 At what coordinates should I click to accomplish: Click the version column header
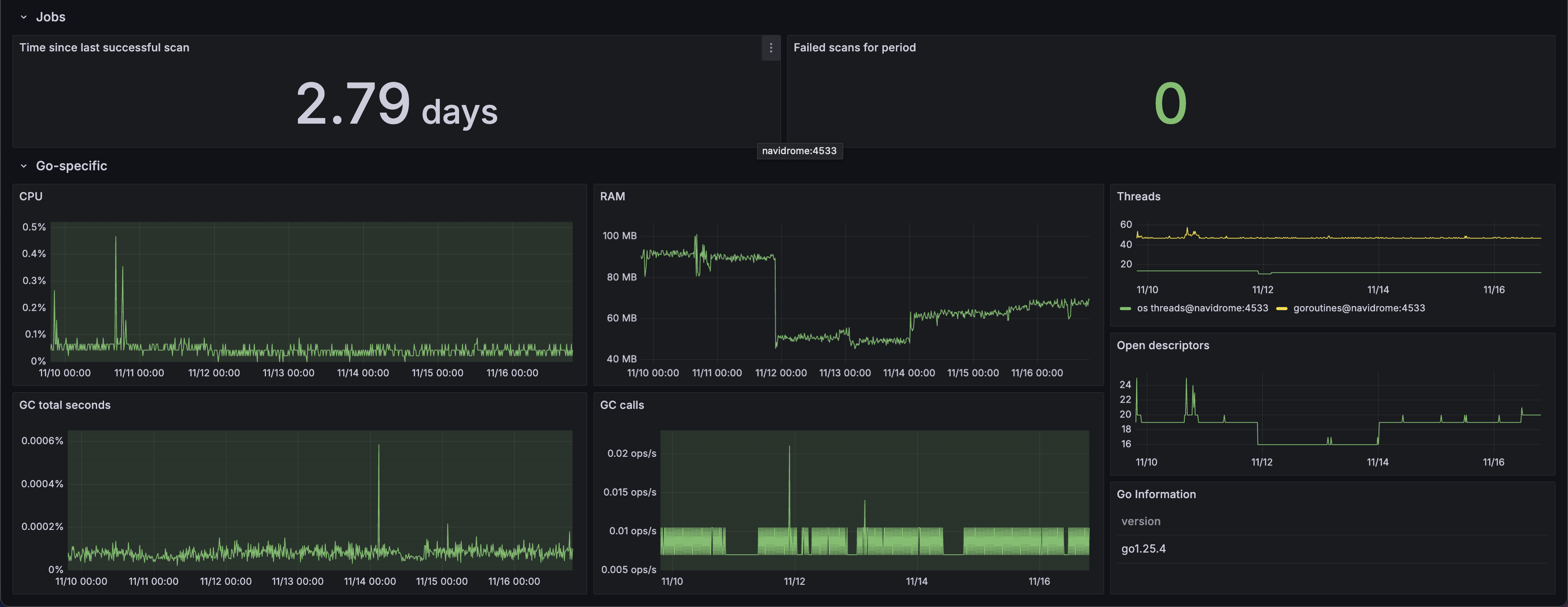1141,521
